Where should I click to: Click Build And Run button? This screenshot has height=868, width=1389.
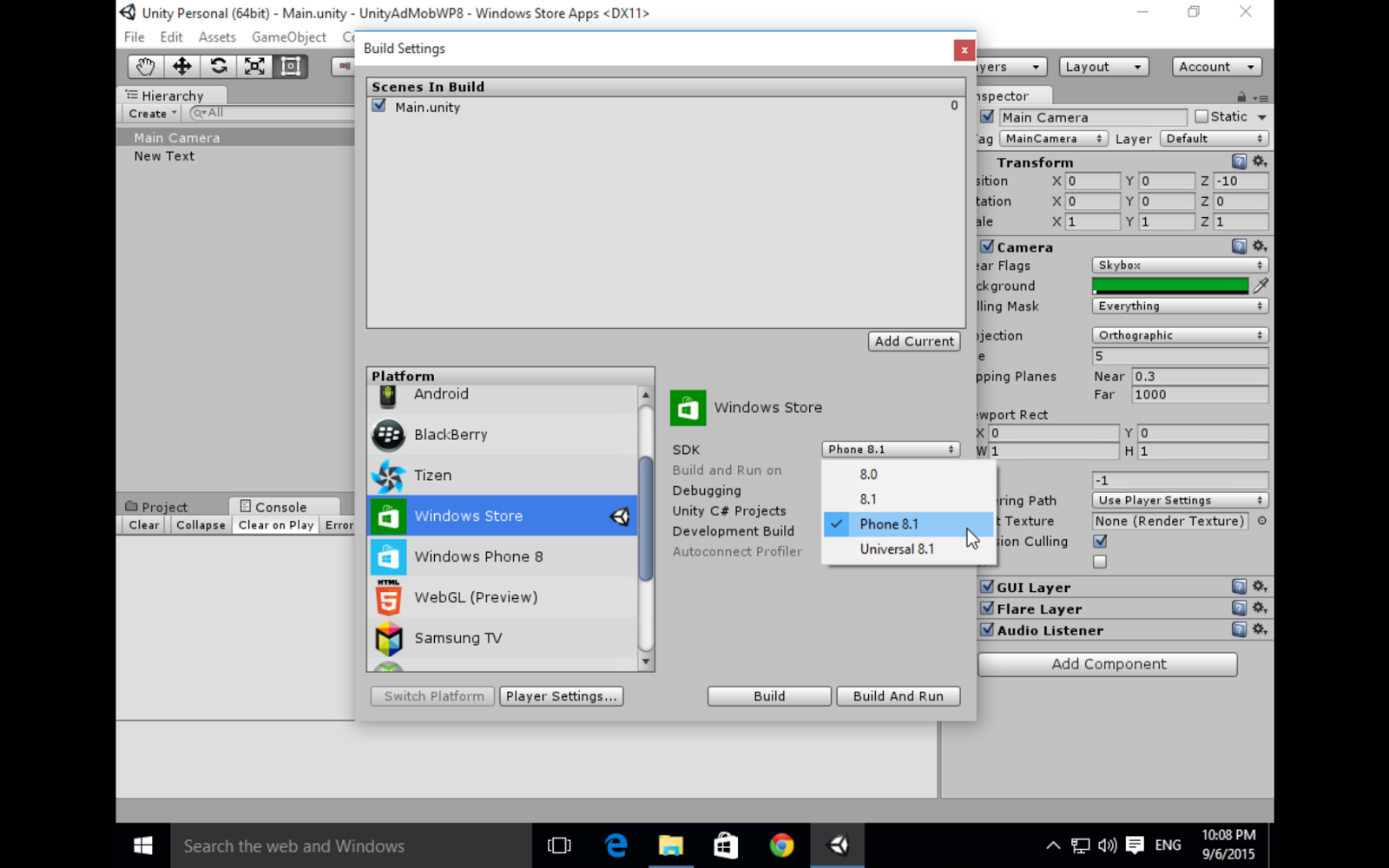(898, 696)
